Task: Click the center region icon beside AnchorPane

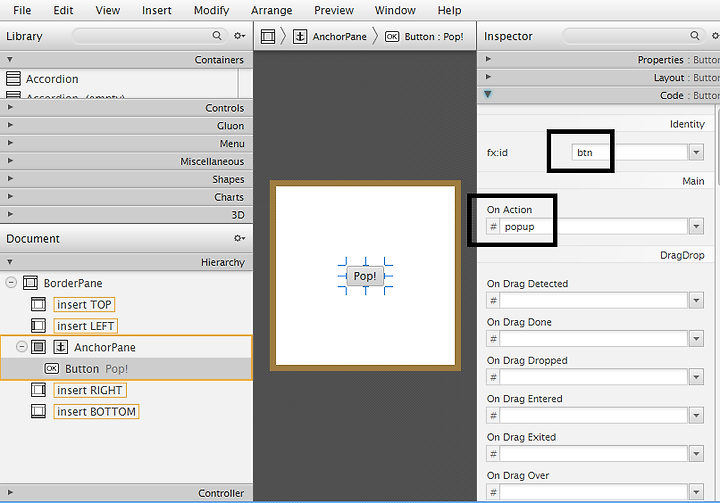Action: point(39,347)
